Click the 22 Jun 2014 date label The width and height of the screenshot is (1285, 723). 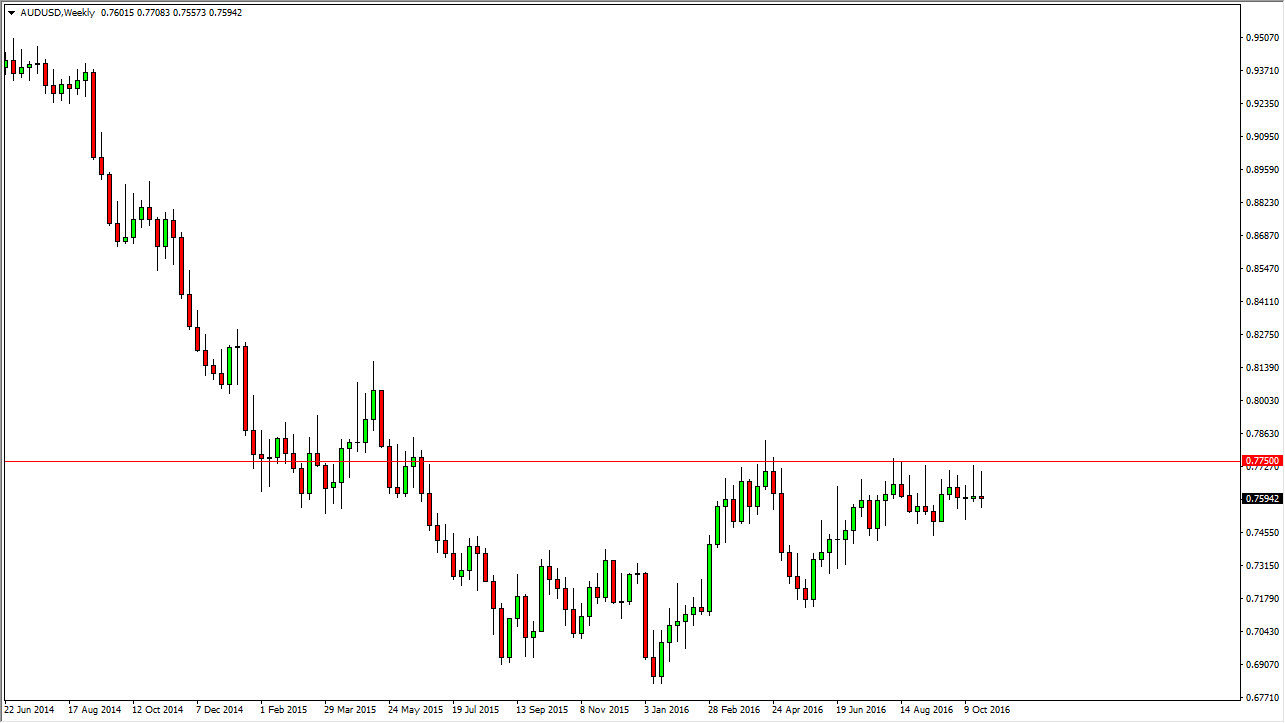pos(31,709)
